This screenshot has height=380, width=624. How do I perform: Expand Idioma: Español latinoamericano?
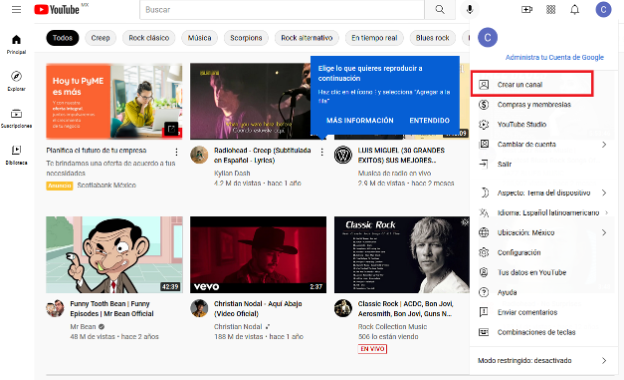click(544, 212)
